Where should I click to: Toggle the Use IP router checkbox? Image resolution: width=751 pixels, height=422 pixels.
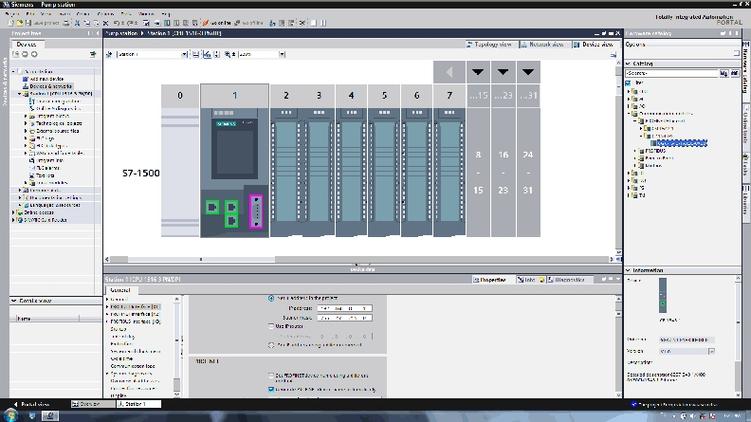click(271, 326)
